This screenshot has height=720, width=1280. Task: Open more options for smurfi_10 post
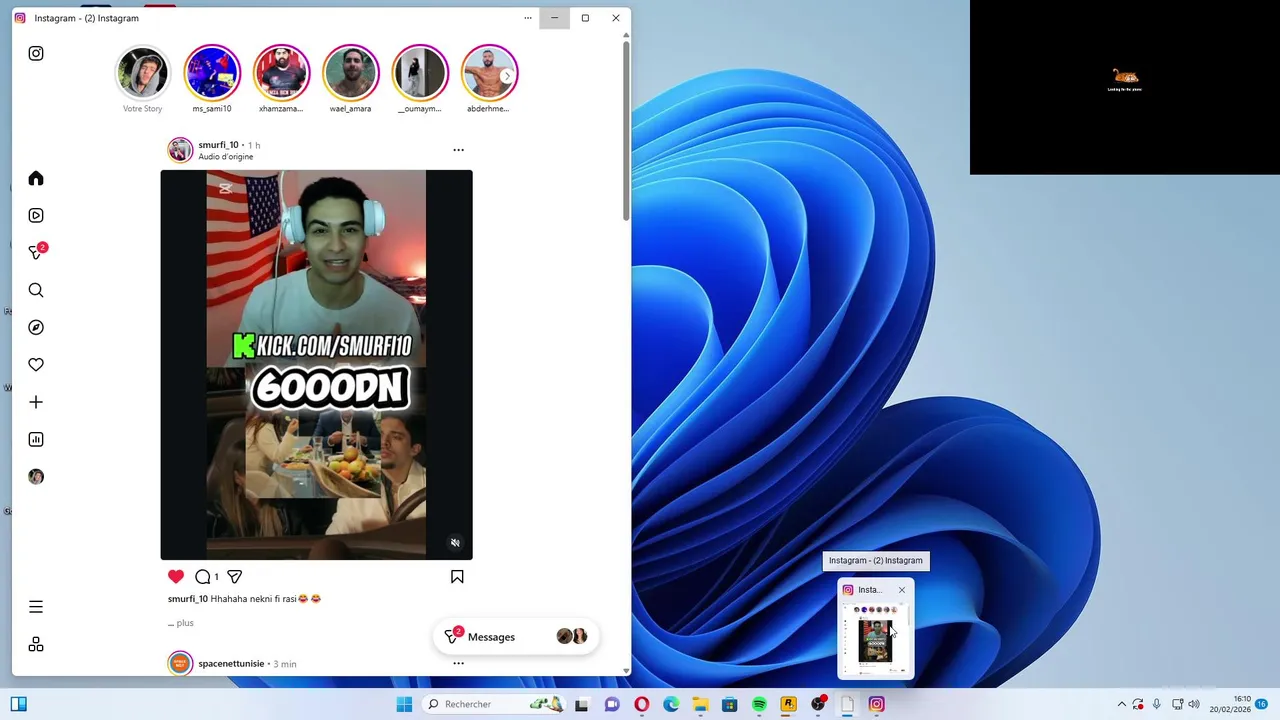[x=458, y=150]
